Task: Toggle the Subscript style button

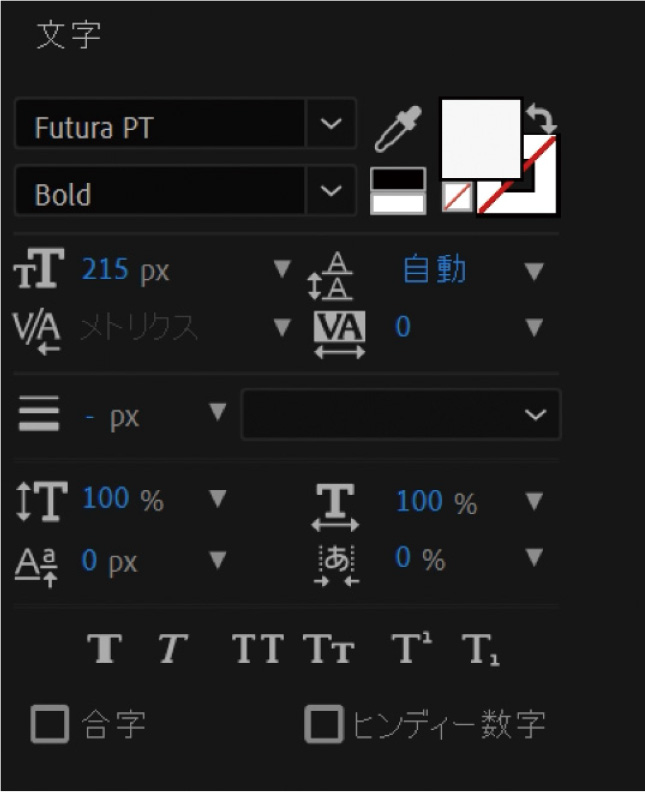Action: (x=481, y=649)
